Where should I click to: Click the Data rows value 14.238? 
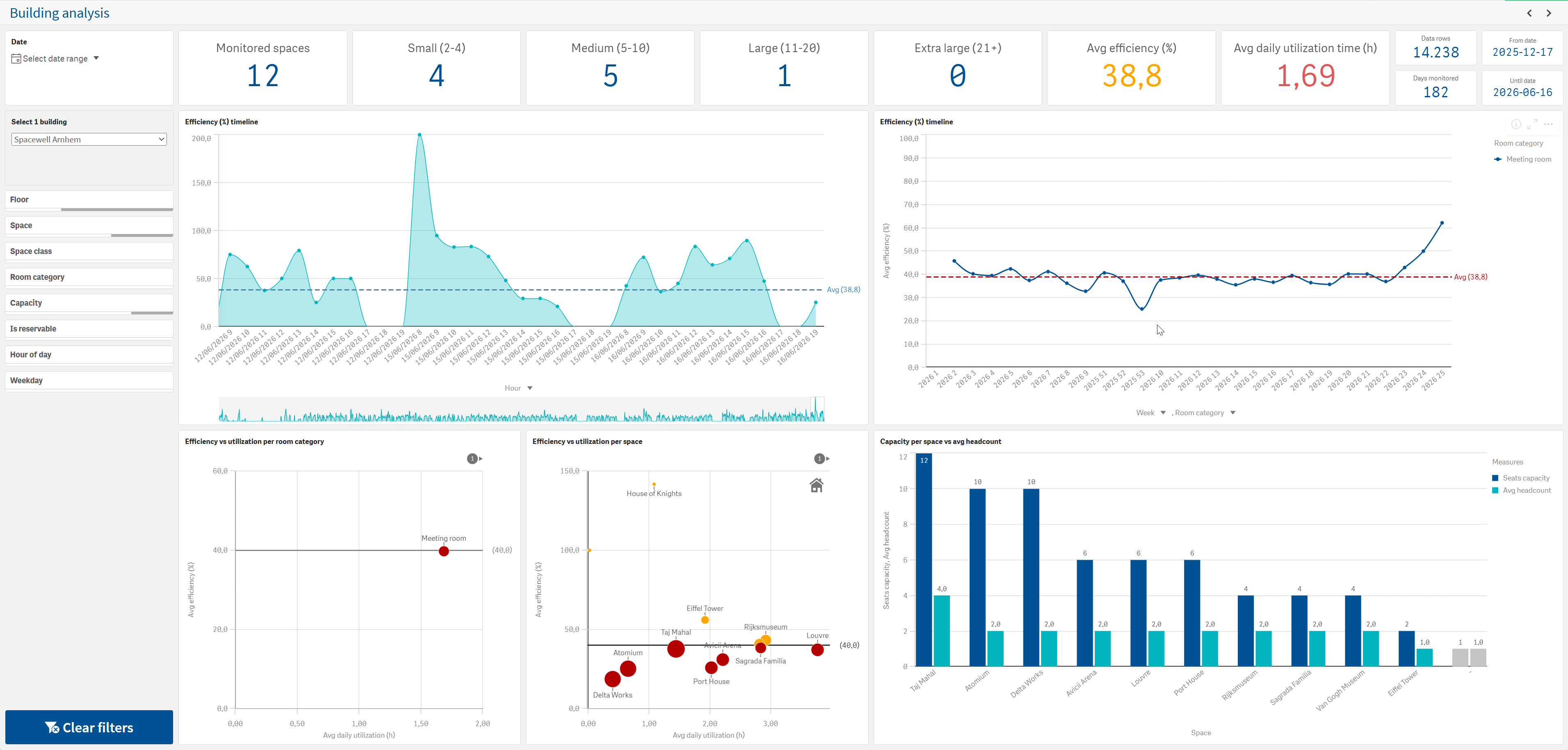[1436, 53]
